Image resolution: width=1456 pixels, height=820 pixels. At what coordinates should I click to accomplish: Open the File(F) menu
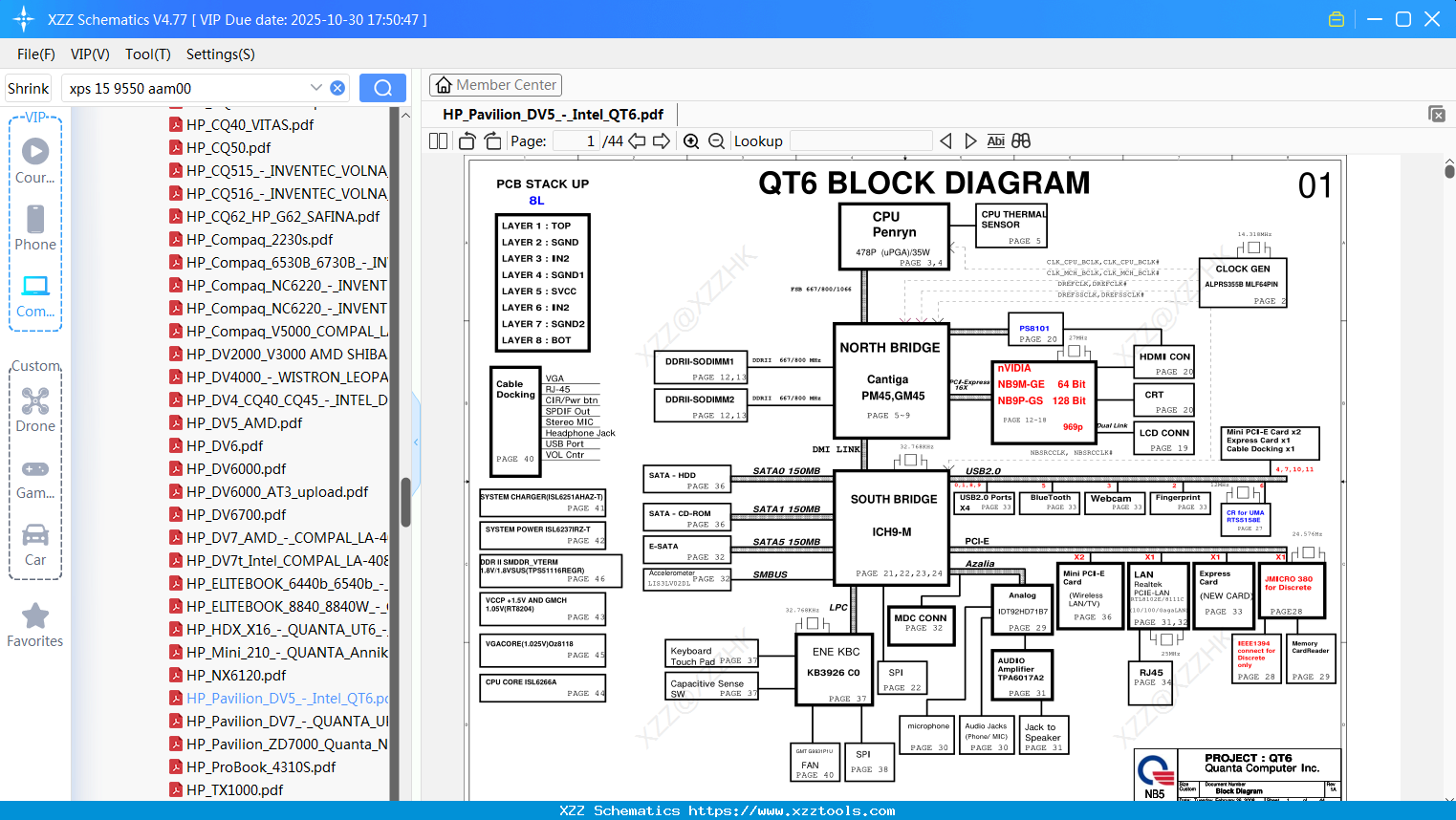[36, 54]
